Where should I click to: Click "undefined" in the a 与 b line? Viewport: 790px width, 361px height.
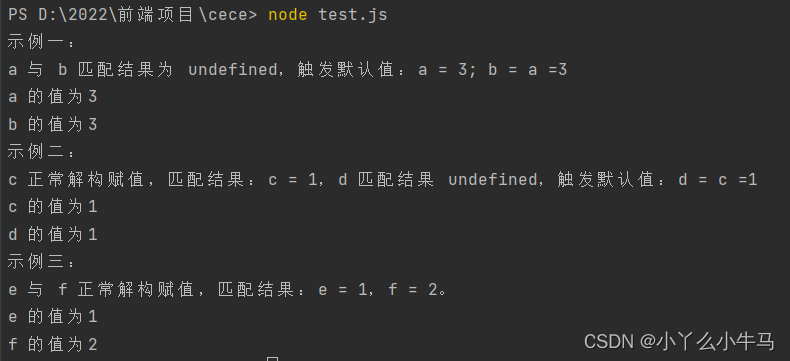232,69
